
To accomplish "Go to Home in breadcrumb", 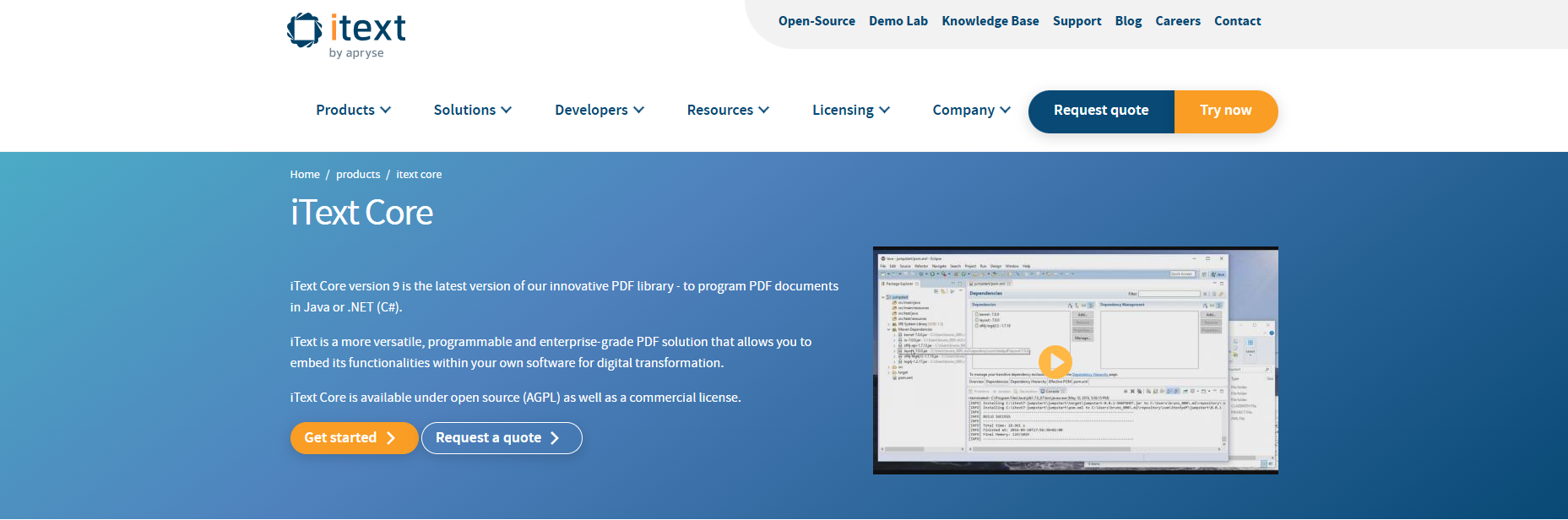I will pyautogui.click(x=305, y=175).
